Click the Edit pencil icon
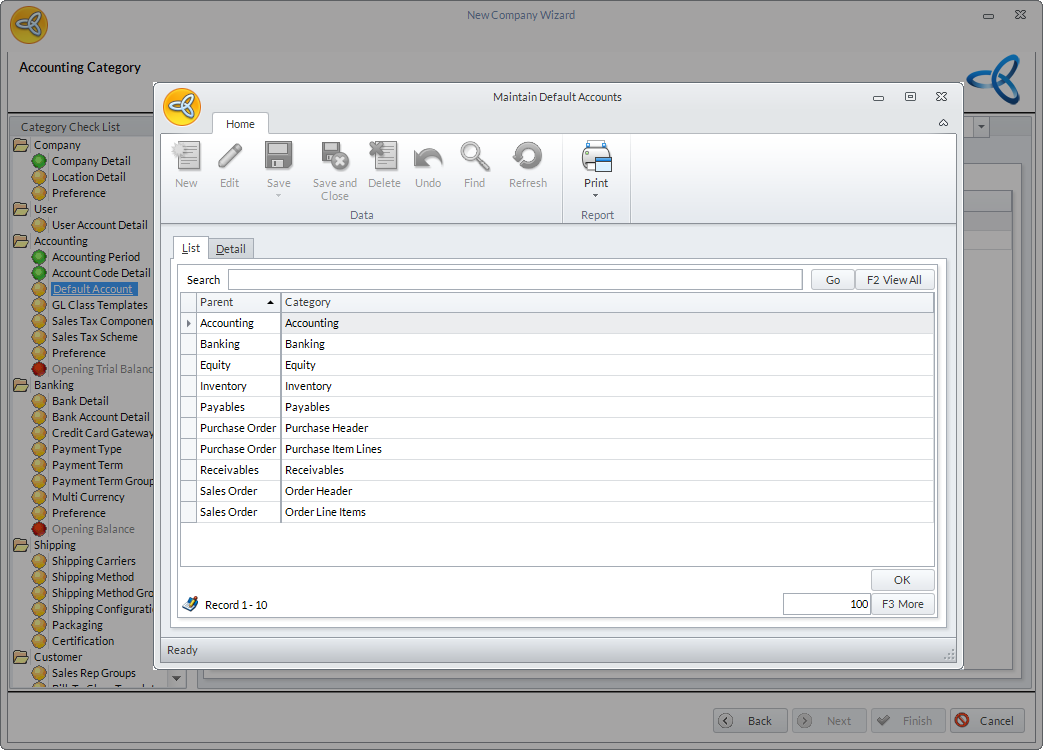Image resolution: width=1043 pixels, height=750 pixels. click(x=230, y=157)
